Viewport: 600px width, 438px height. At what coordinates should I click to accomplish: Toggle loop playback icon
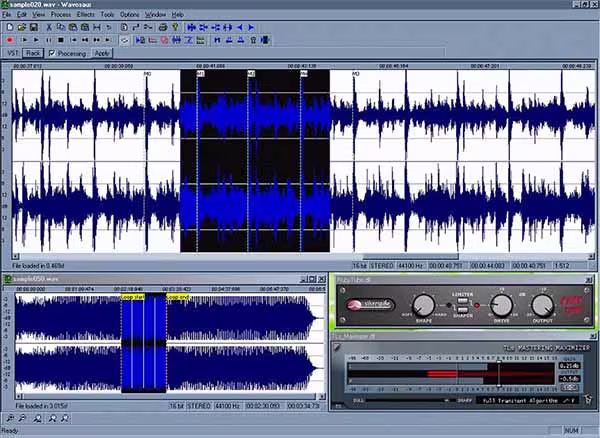coord(124,40)
